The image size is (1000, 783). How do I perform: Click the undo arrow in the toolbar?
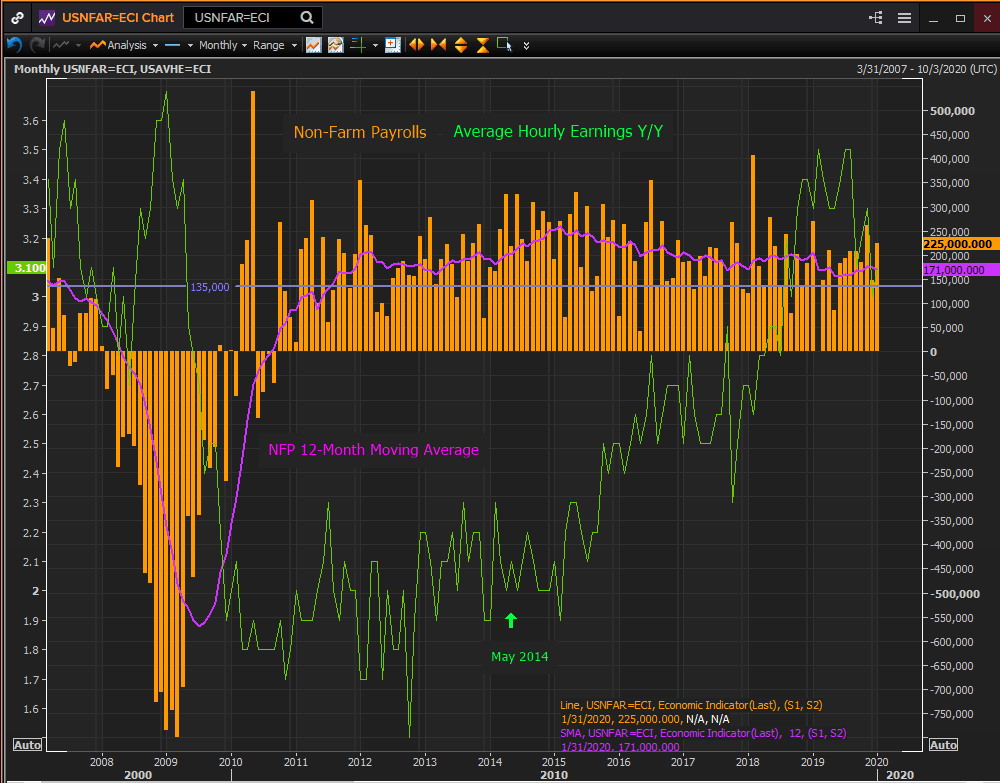coord(14,45)
